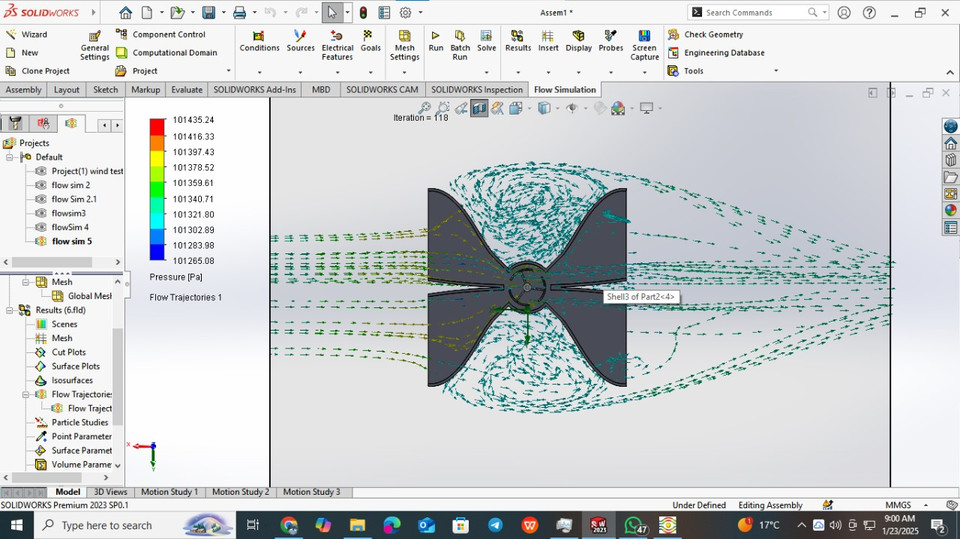The width and height of the screenshot is (960, 539).
Task: Run the flow simulation
Action: click(x=435, y=41)
